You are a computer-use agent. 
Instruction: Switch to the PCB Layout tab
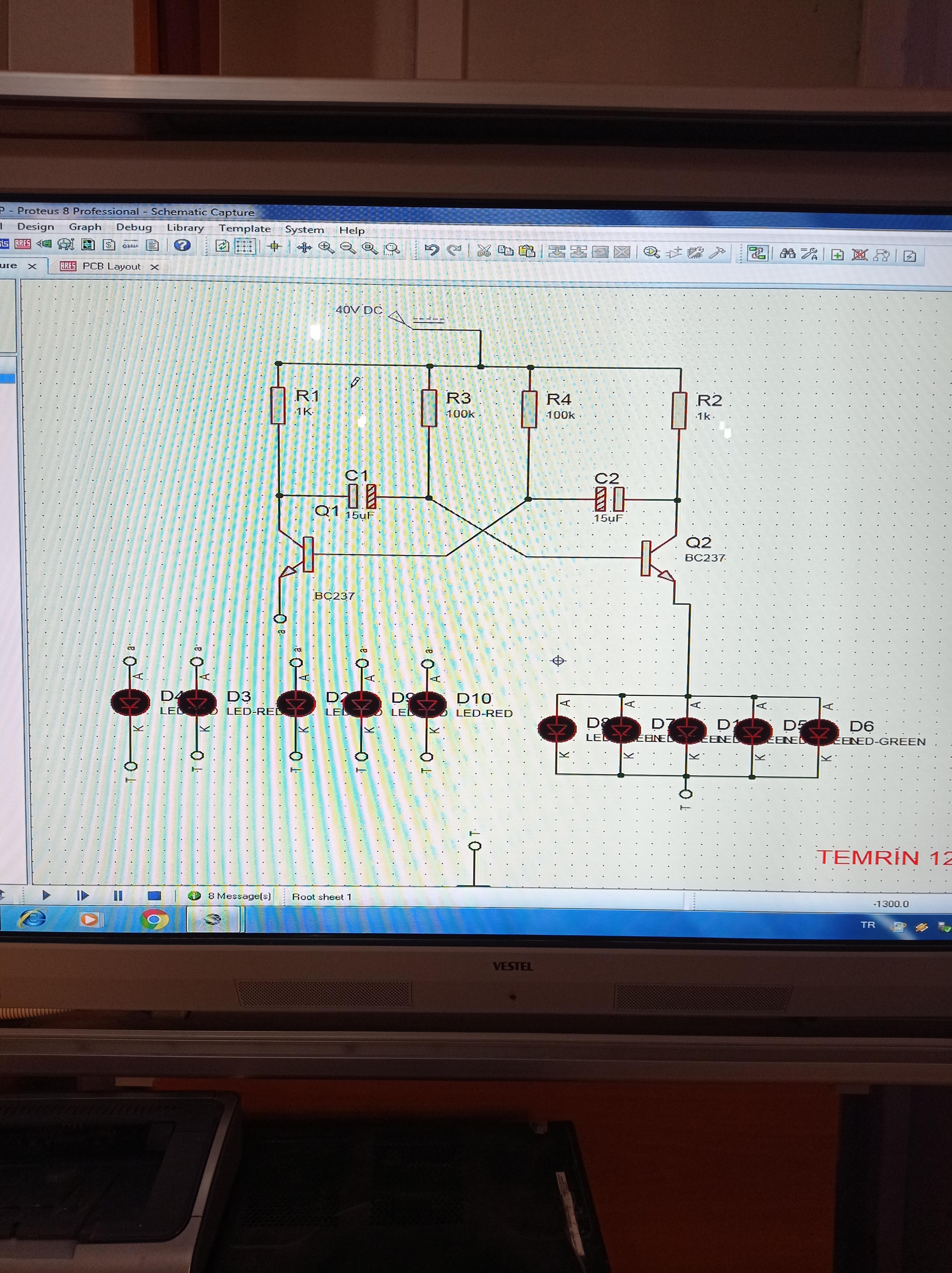pyautogui.click(x=111, y=266)
